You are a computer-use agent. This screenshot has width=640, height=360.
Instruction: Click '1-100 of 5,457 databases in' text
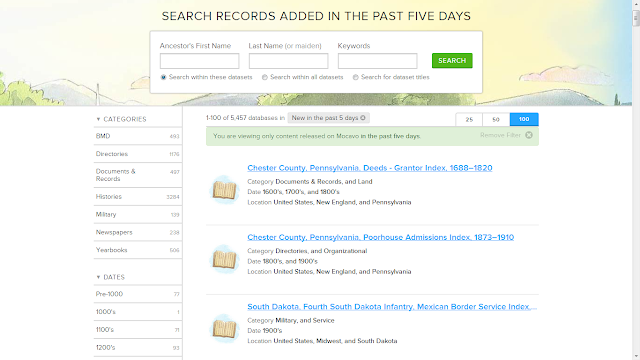(x=245, y=118)
